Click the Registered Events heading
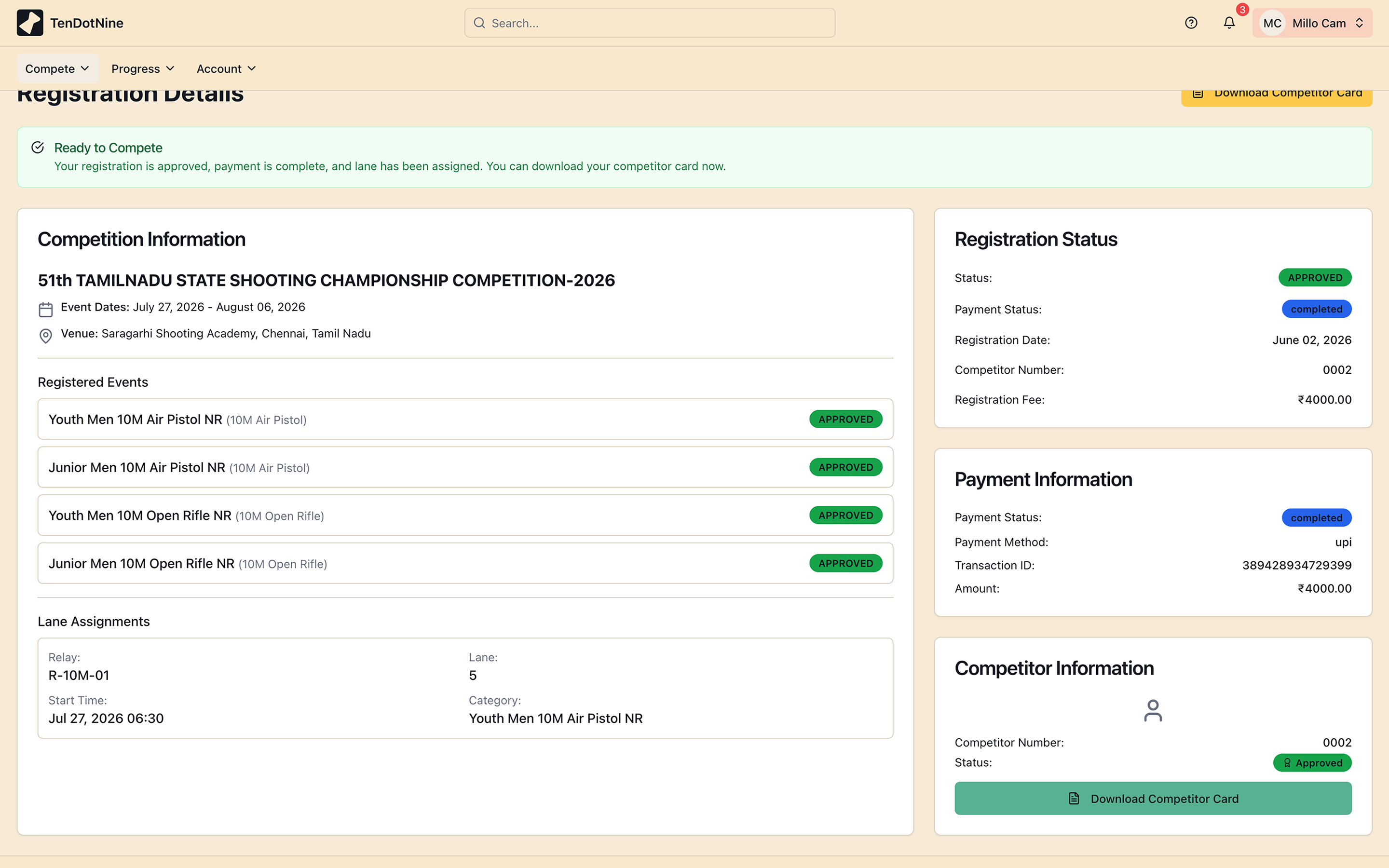Screen dimensions: 1389x868 click(93, 382)
